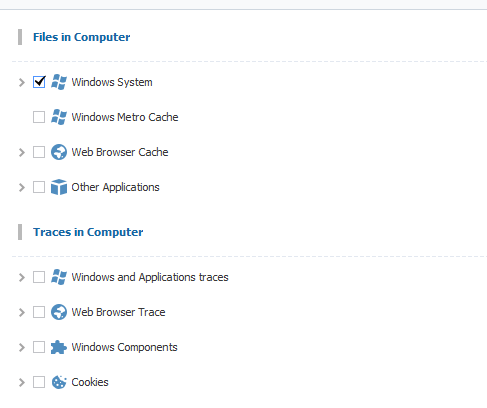Expand the Windows Components node
487x408 pixels.
click(x=22, y=347)
